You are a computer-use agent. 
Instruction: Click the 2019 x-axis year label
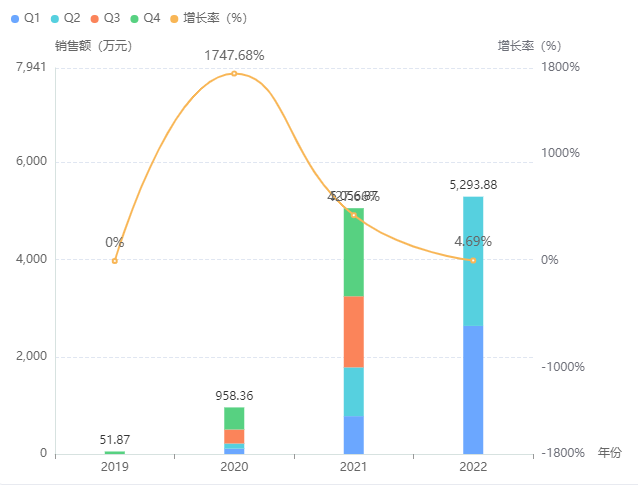115,468
